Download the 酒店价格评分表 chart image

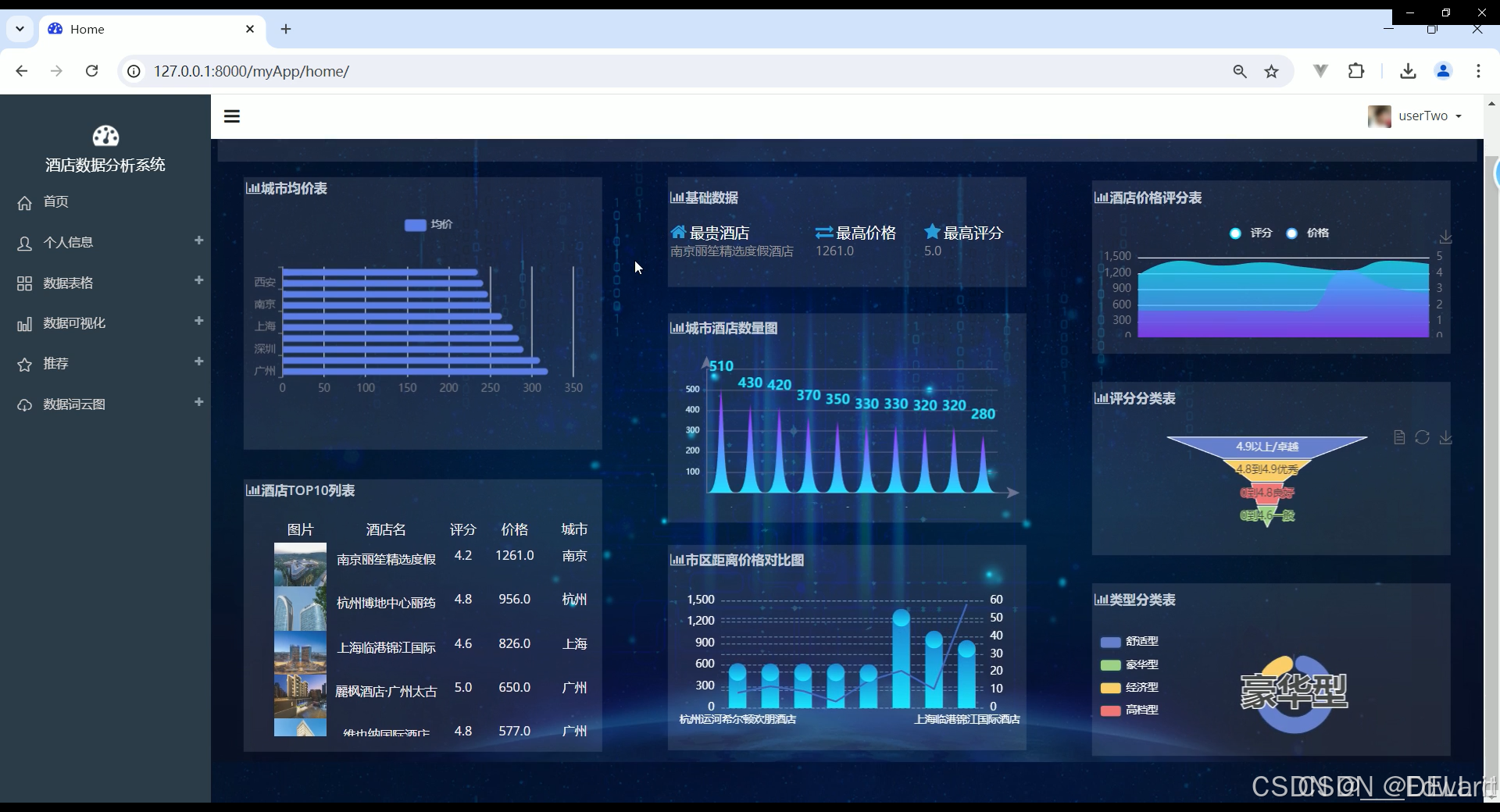[1446, 237]
